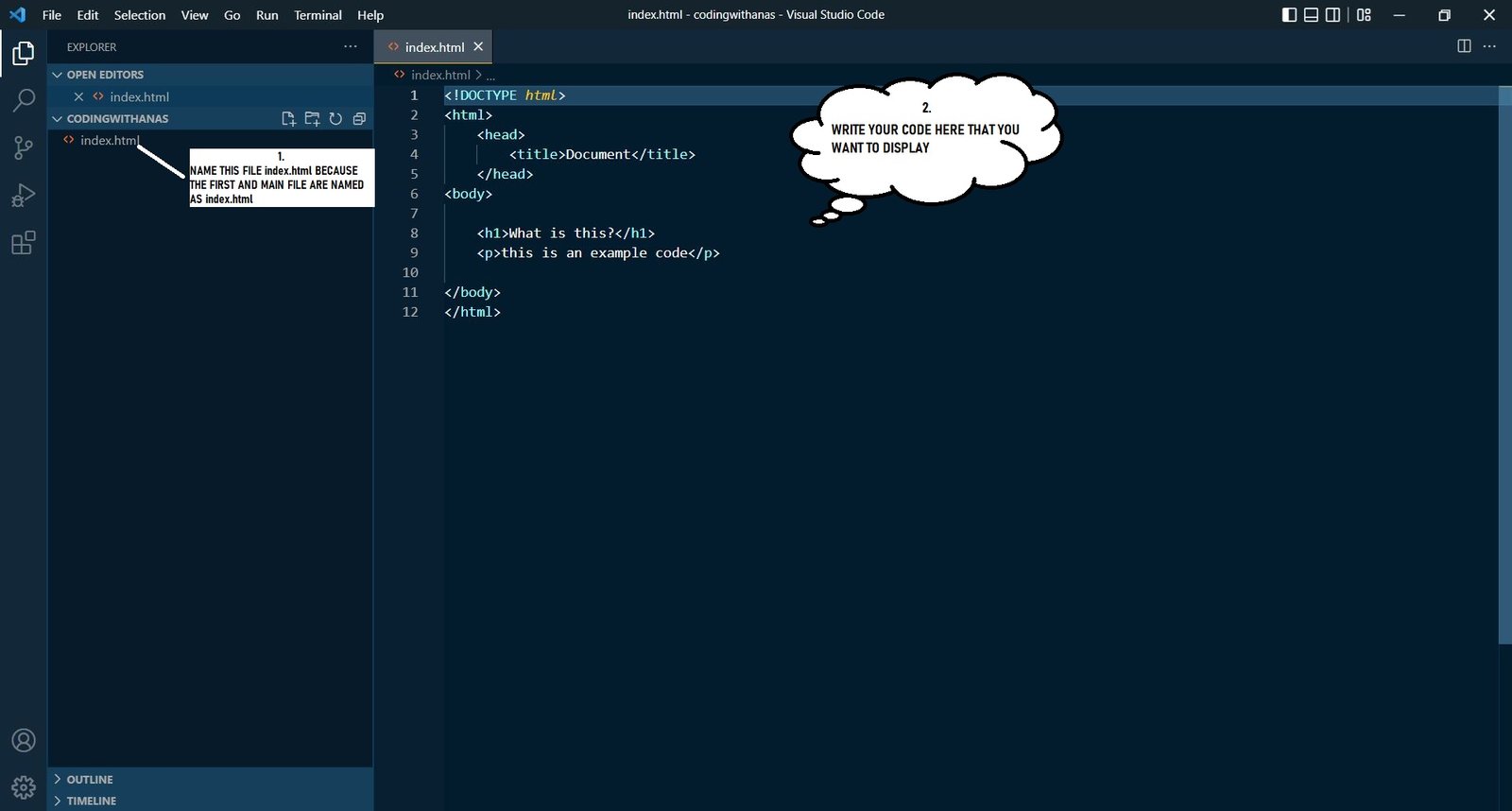Viewport: 1512px width, 811px height.
Task: Click the h1 'What is this?' line
Action: pos(565,233)
